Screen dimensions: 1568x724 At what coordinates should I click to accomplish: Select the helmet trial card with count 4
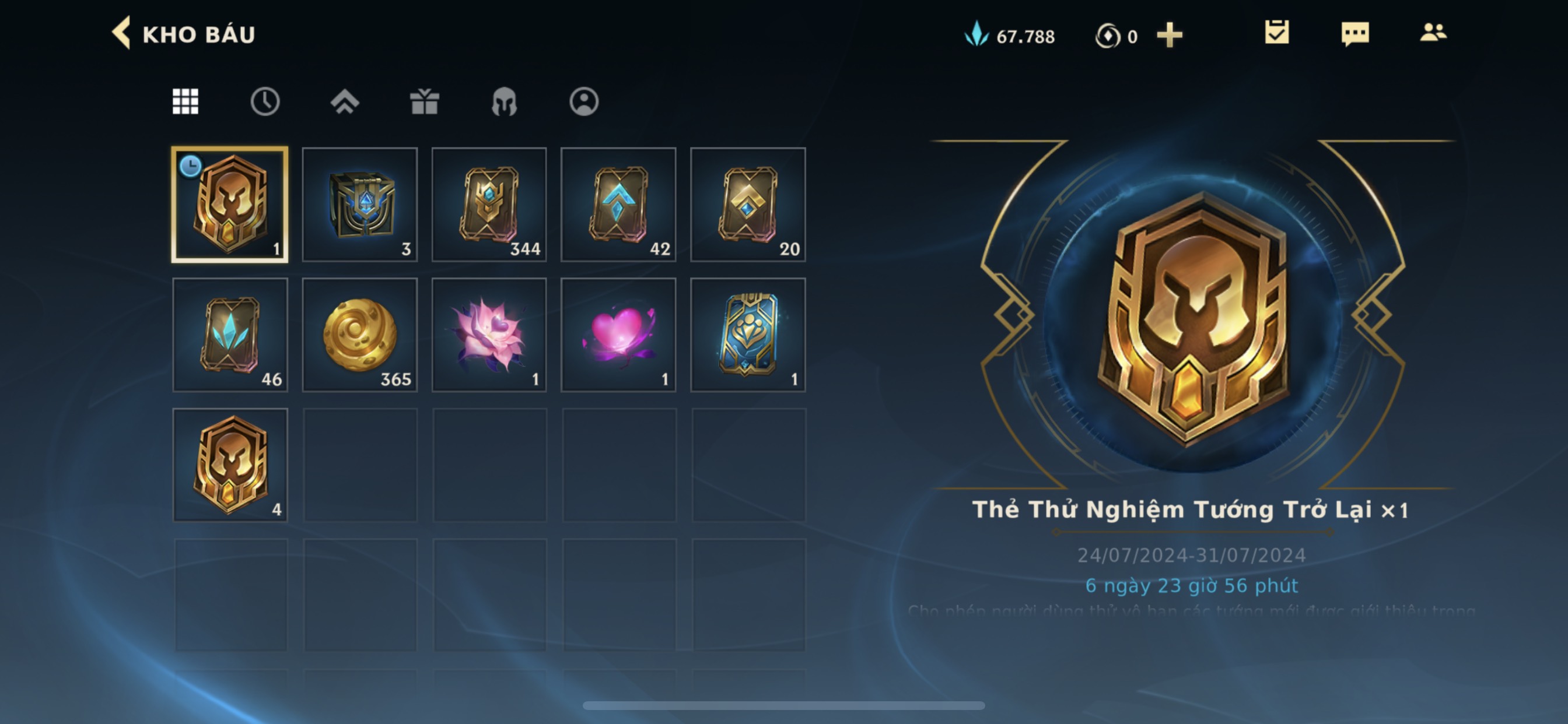(230, 465)
